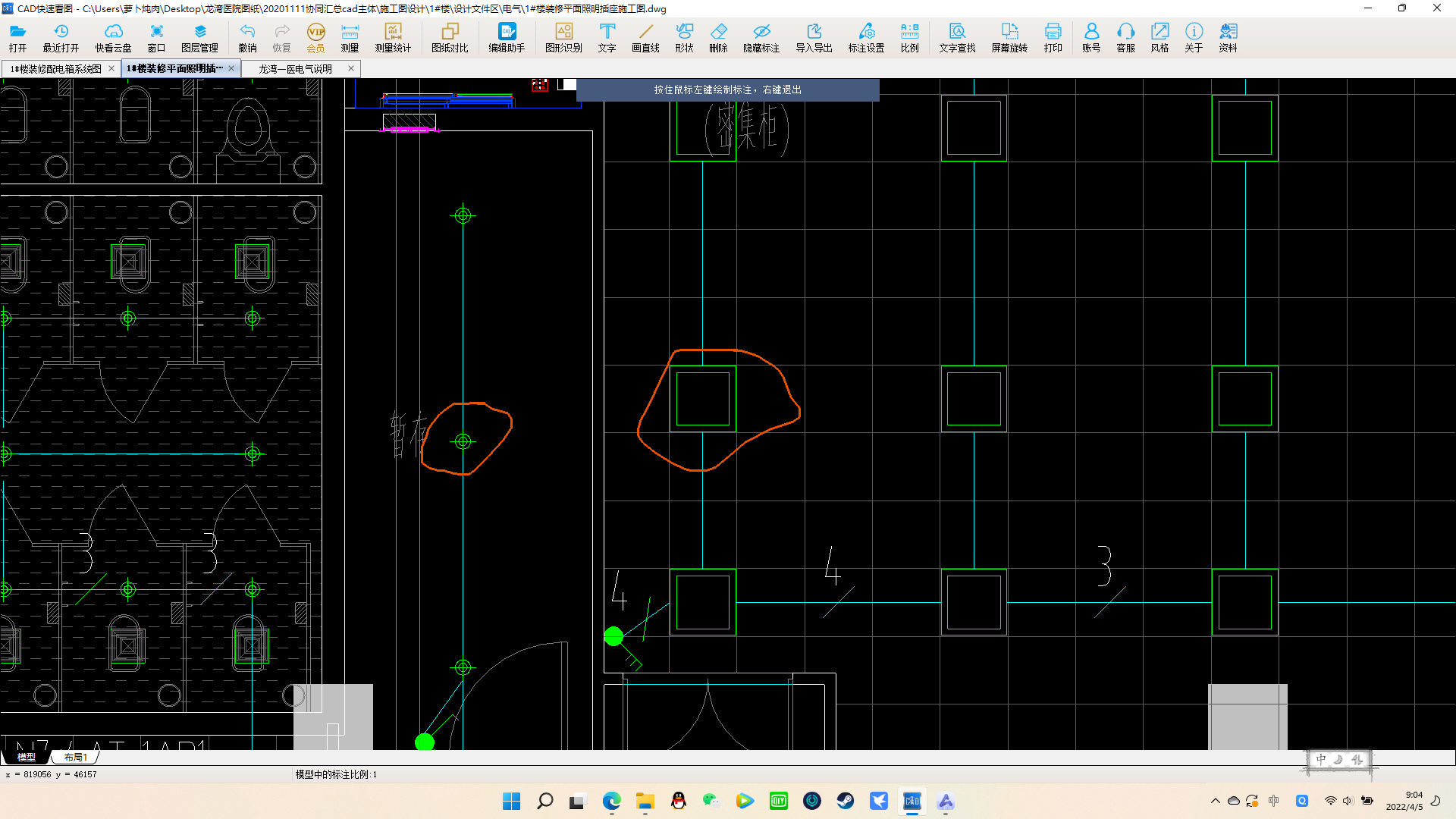The image size is (1456, 819).
Task: Contact 客服 customer service
Action: coord(1125,37)
